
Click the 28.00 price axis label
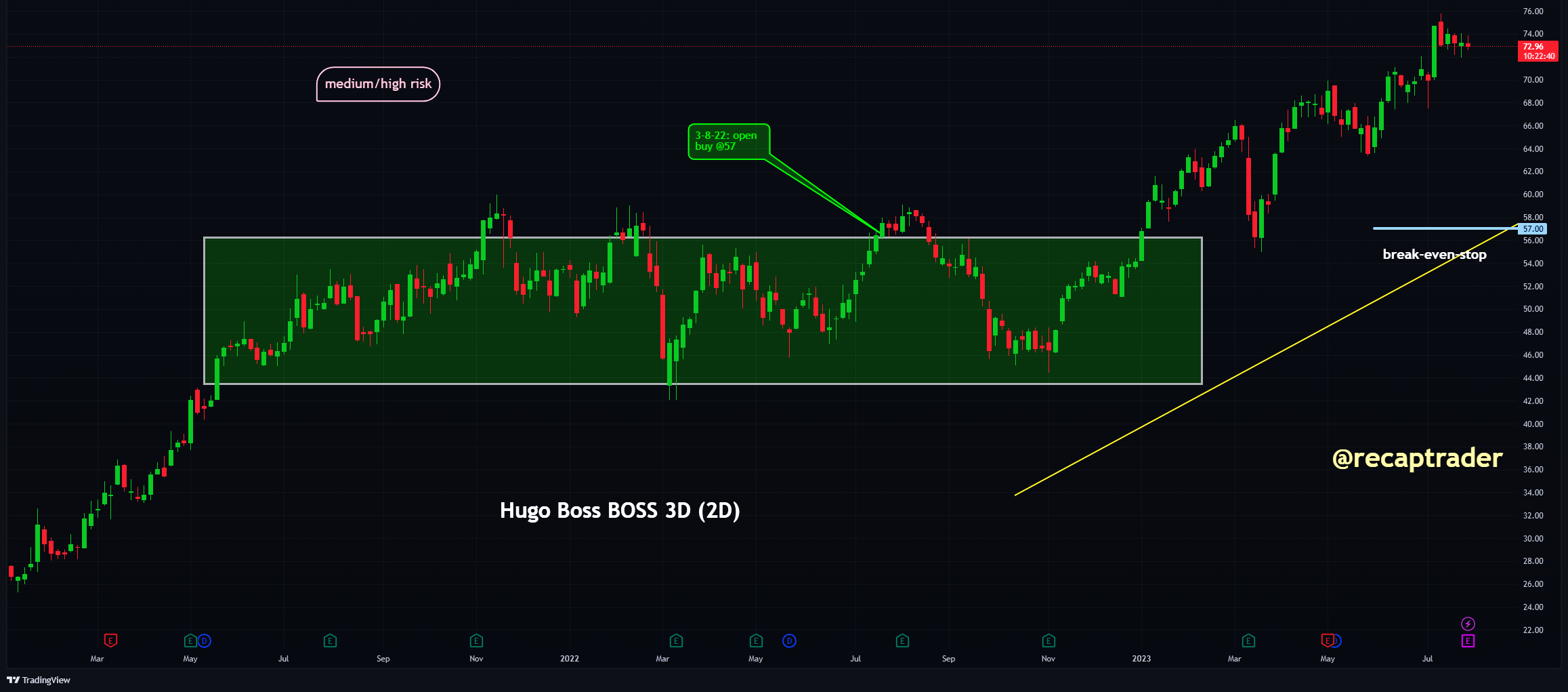(x=1533, y=561)
